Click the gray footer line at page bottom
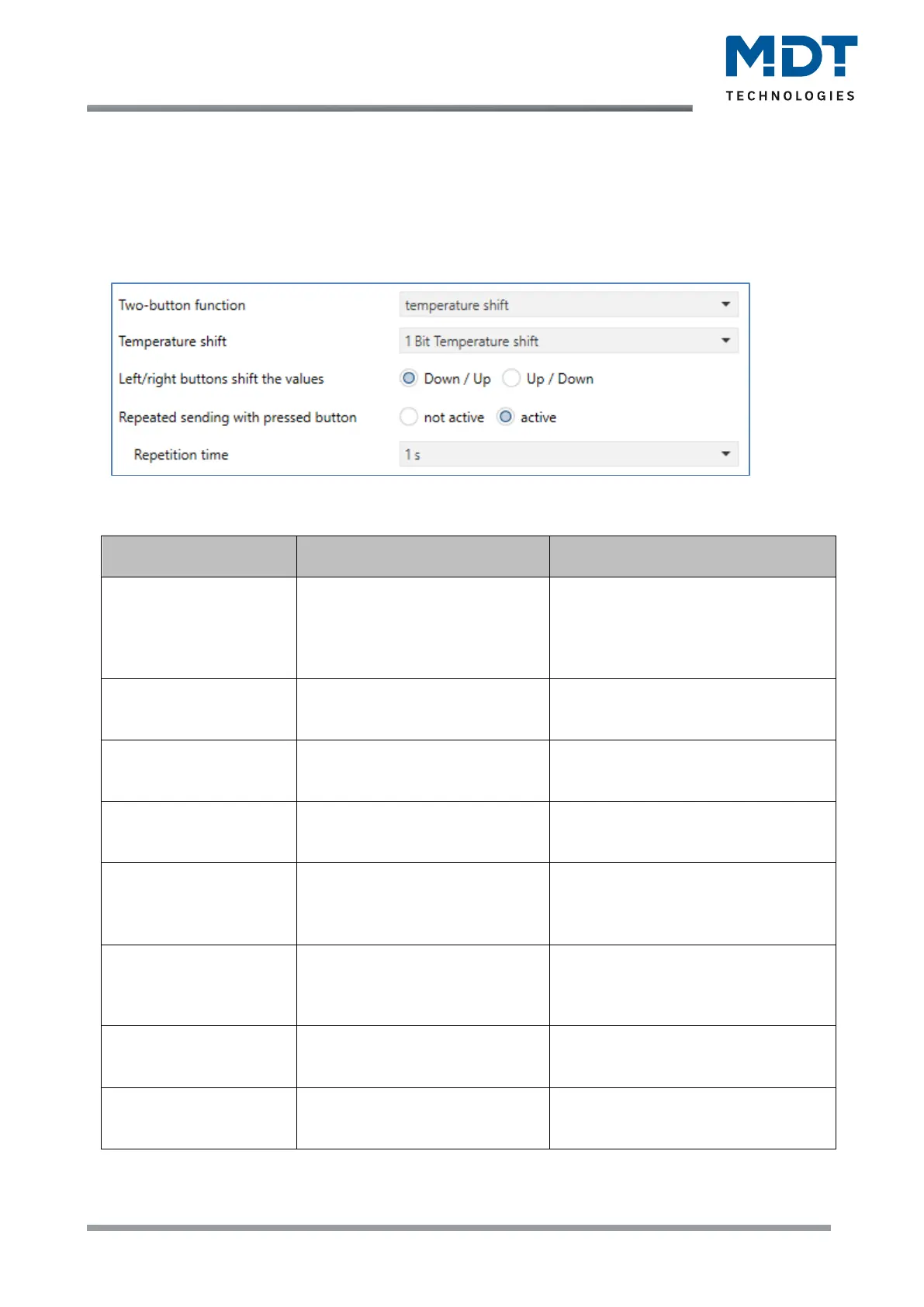The height and width of the screenshot is (1307, 924). (x=458, y=1228)
